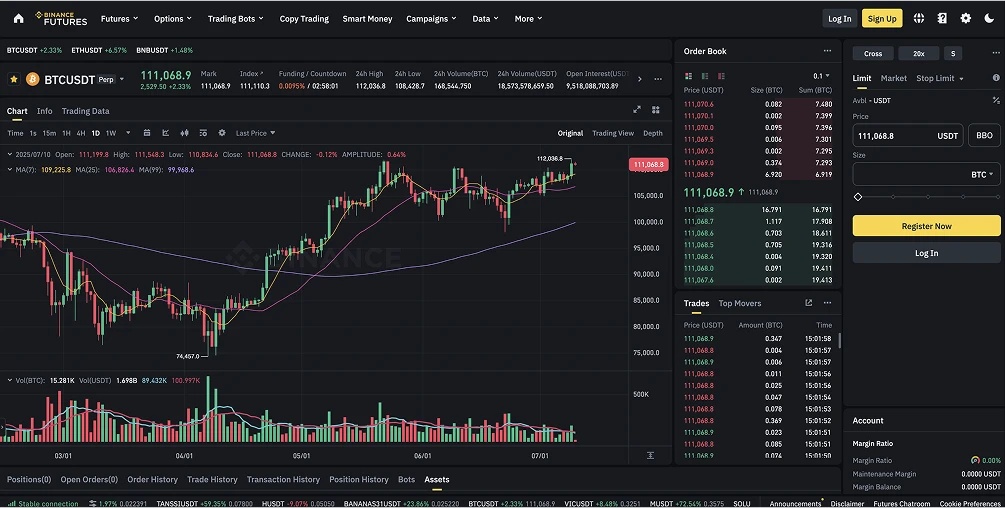Switch chart to Trading View
This screenshot has width=1005, height=508.
(613, 133)
